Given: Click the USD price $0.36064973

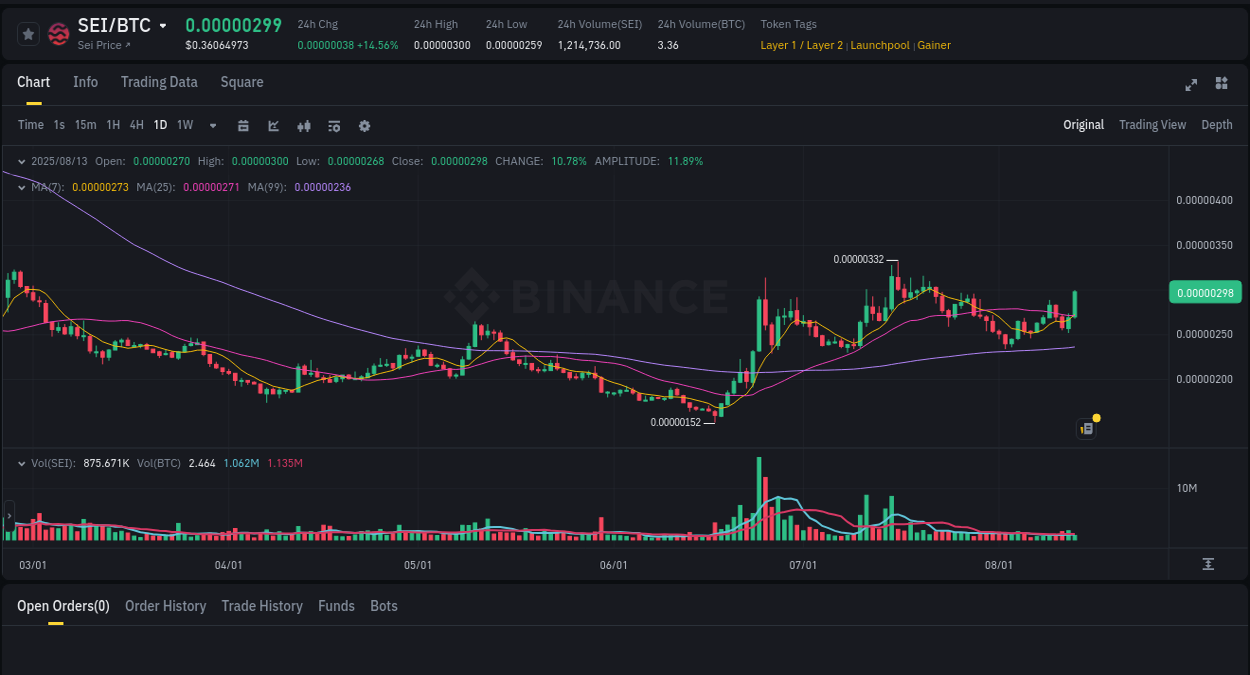Looking at the screenshot, I should tap(217, 46).
